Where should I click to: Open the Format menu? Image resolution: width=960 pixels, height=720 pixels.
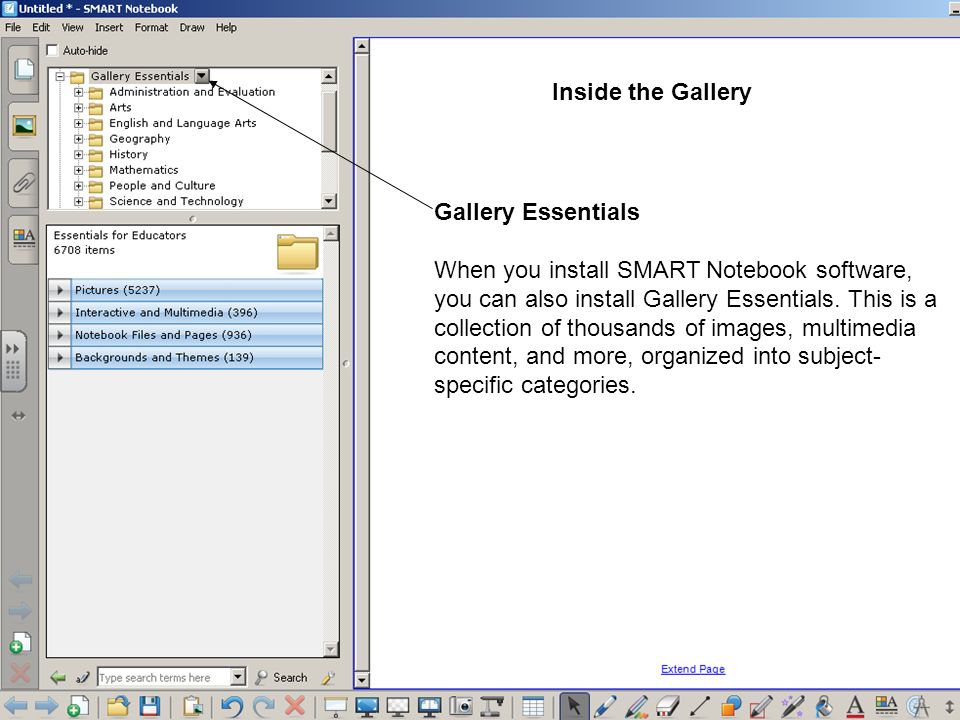pos(151,28)
